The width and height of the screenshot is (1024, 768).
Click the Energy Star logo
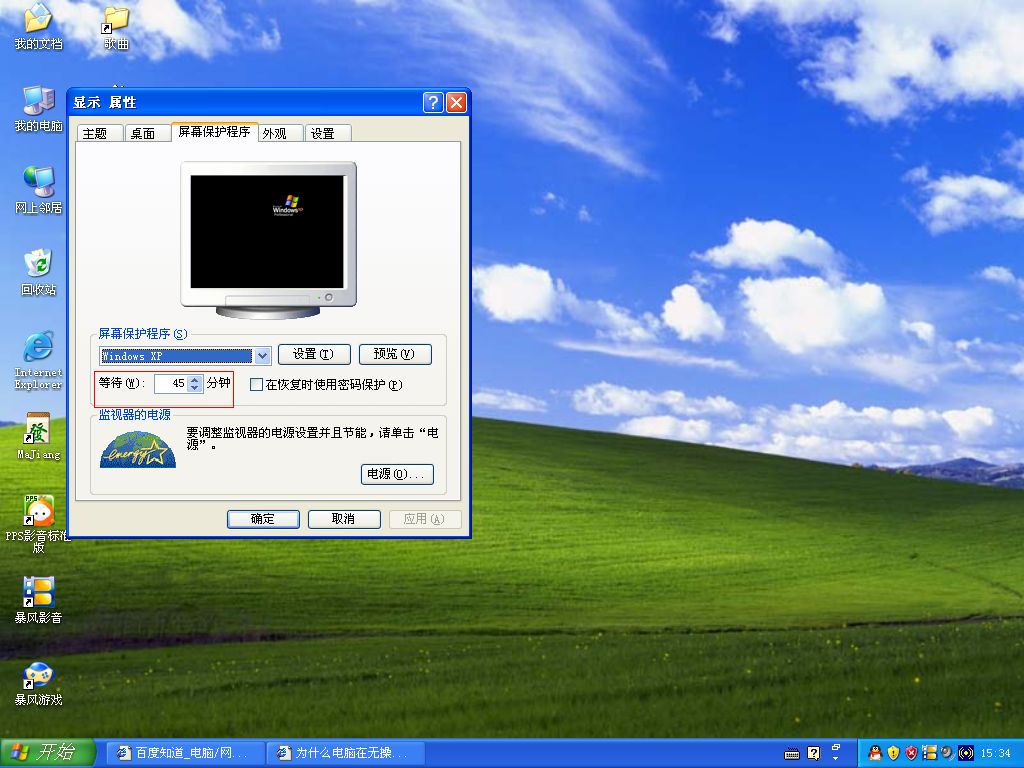point(138,449)
